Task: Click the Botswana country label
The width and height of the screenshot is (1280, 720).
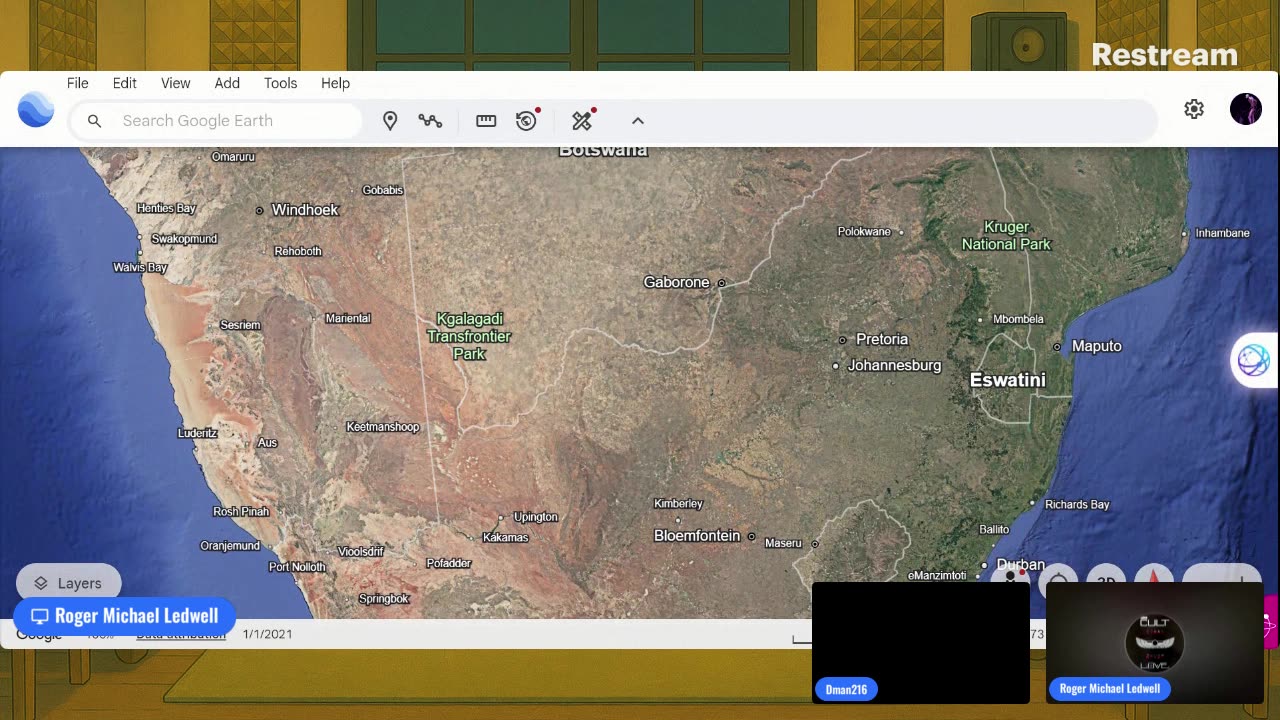Action: (x=603, y=151)
